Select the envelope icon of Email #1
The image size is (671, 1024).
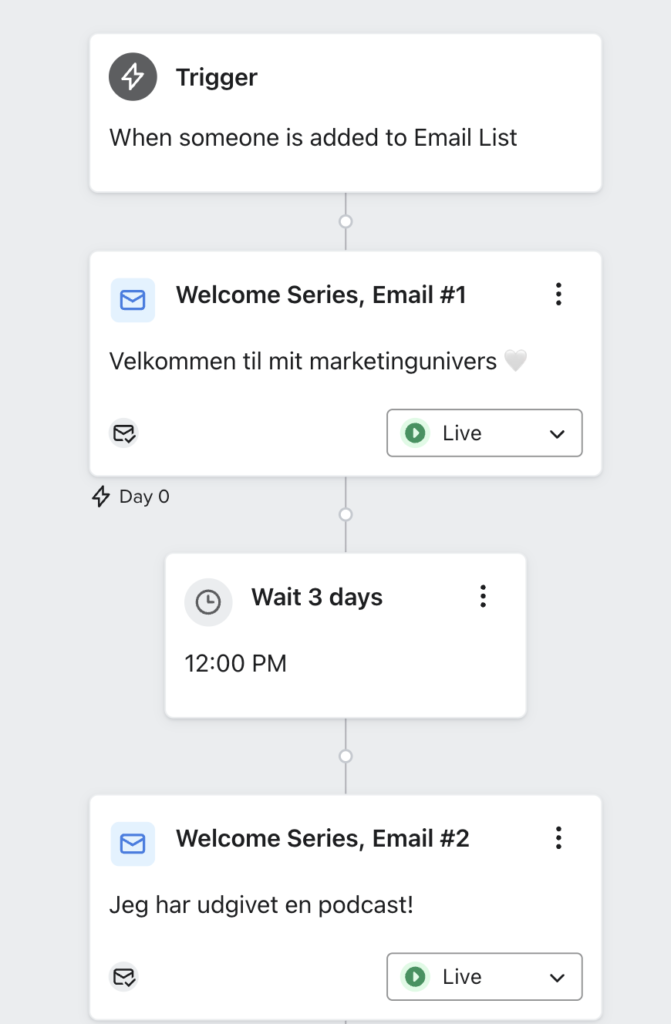(x=133, y=300)
